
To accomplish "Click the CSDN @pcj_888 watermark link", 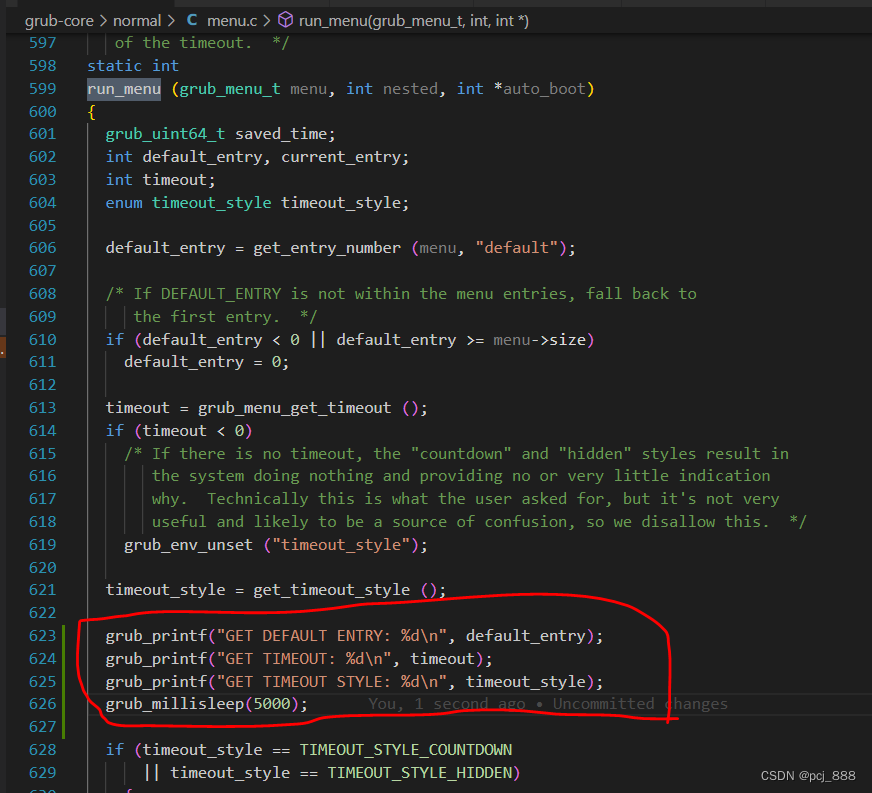I will pos(807,772).
